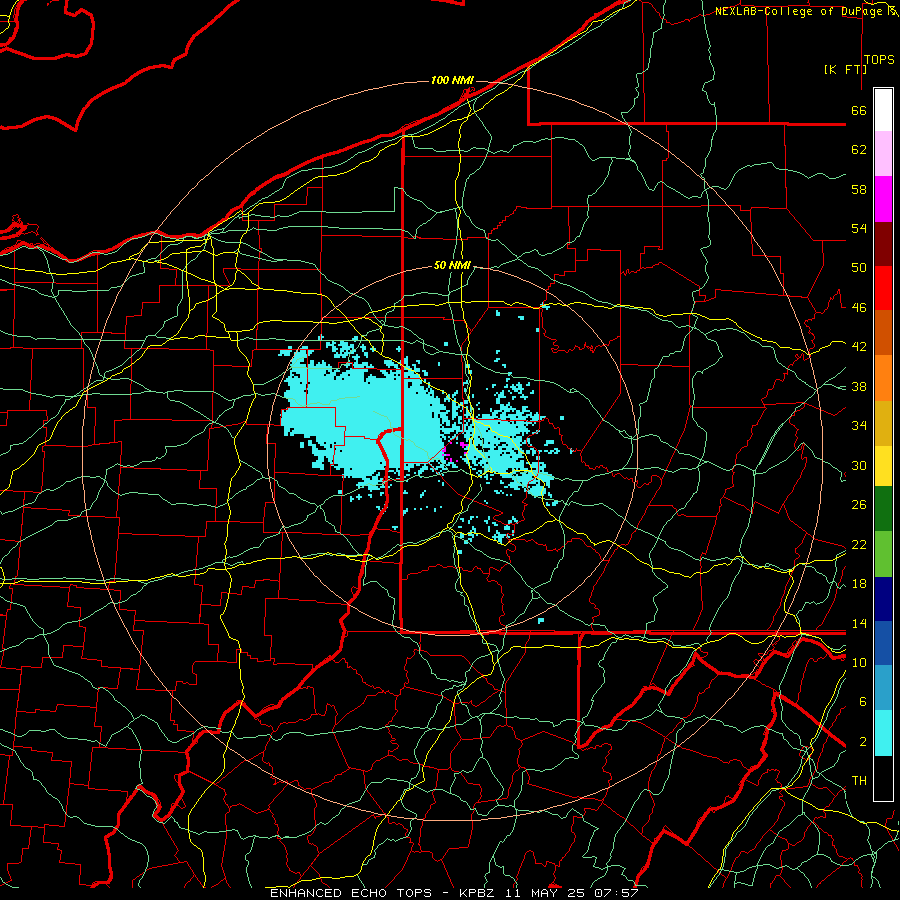Click legend value "34"
The image size is (900, 900).
[859, 425]
